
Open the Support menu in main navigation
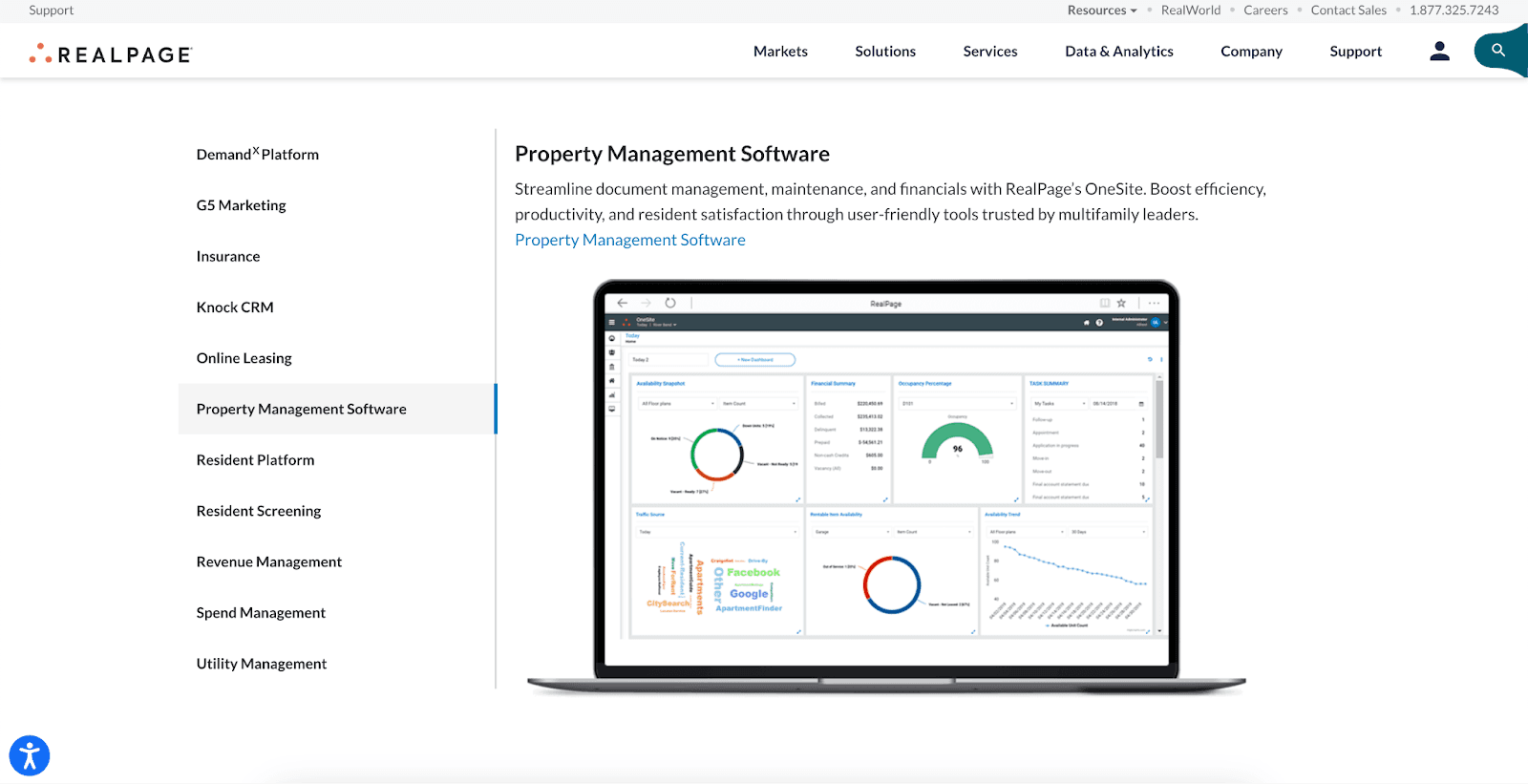pyautogui.click(x=1355, y=52)
